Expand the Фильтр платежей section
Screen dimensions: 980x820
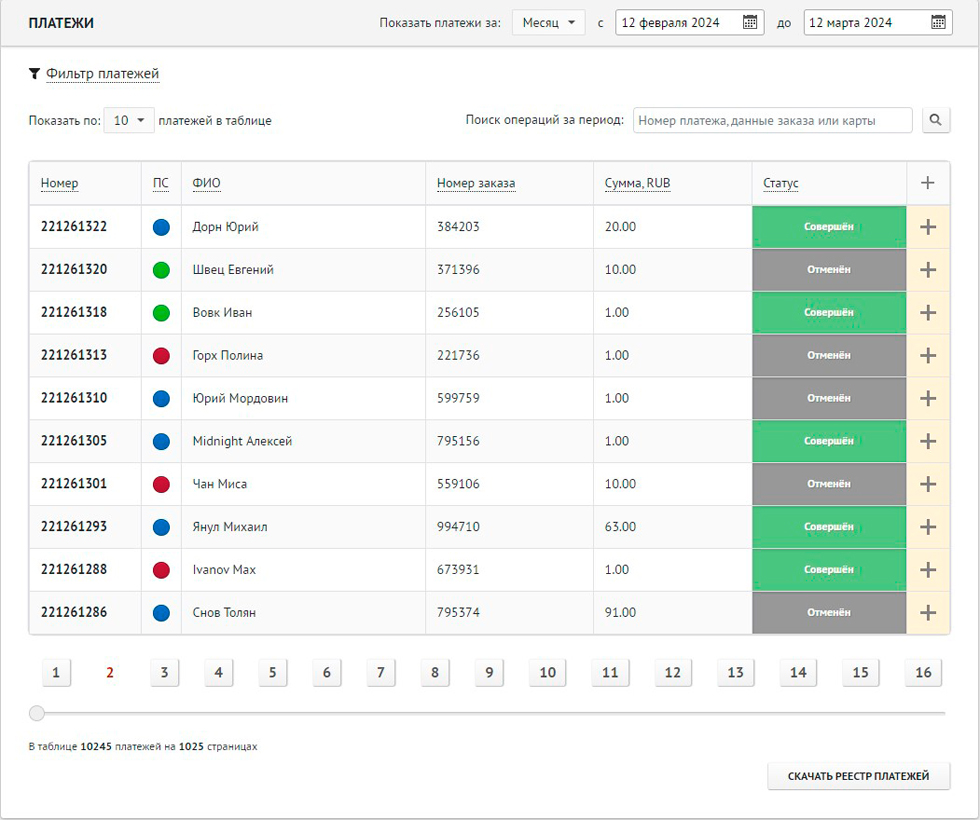[102, 74]
